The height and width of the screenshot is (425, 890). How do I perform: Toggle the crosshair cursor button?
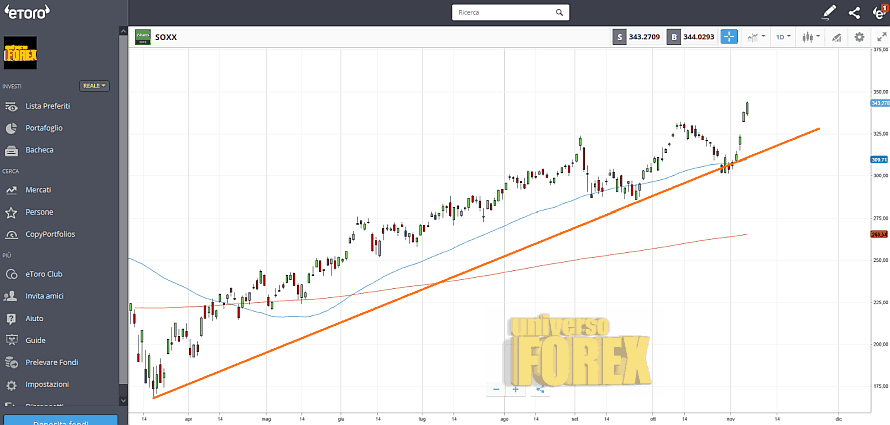(729, 37)
